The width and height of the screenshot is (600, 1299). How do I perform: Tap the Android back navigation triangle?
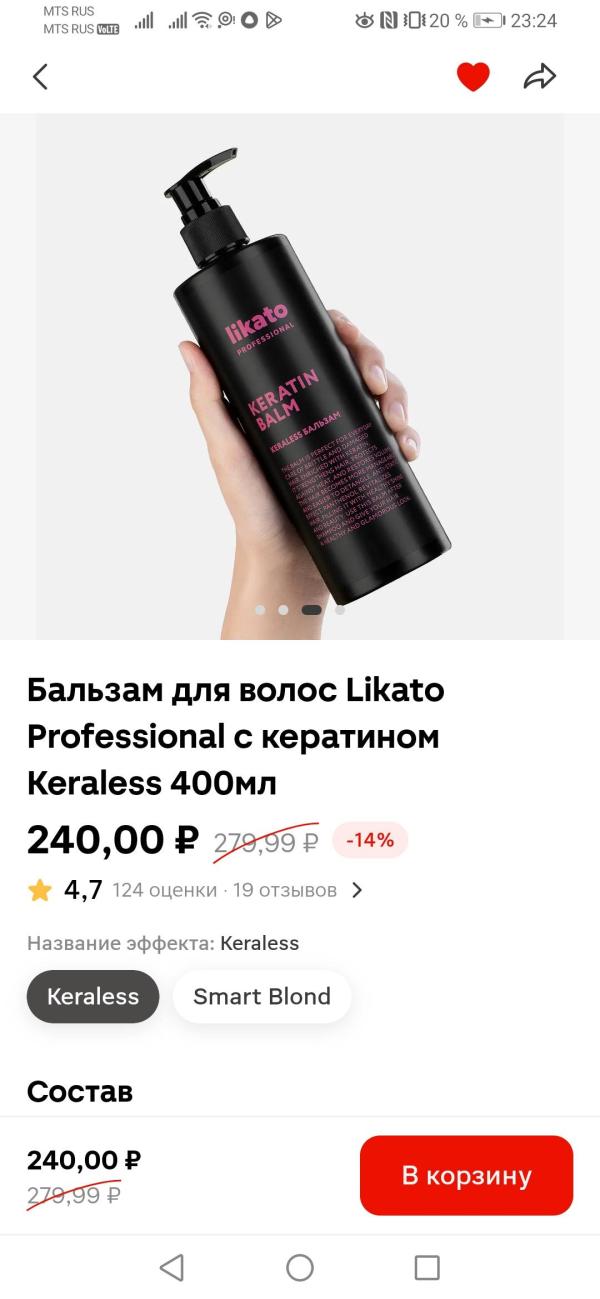click(172, 1268)
